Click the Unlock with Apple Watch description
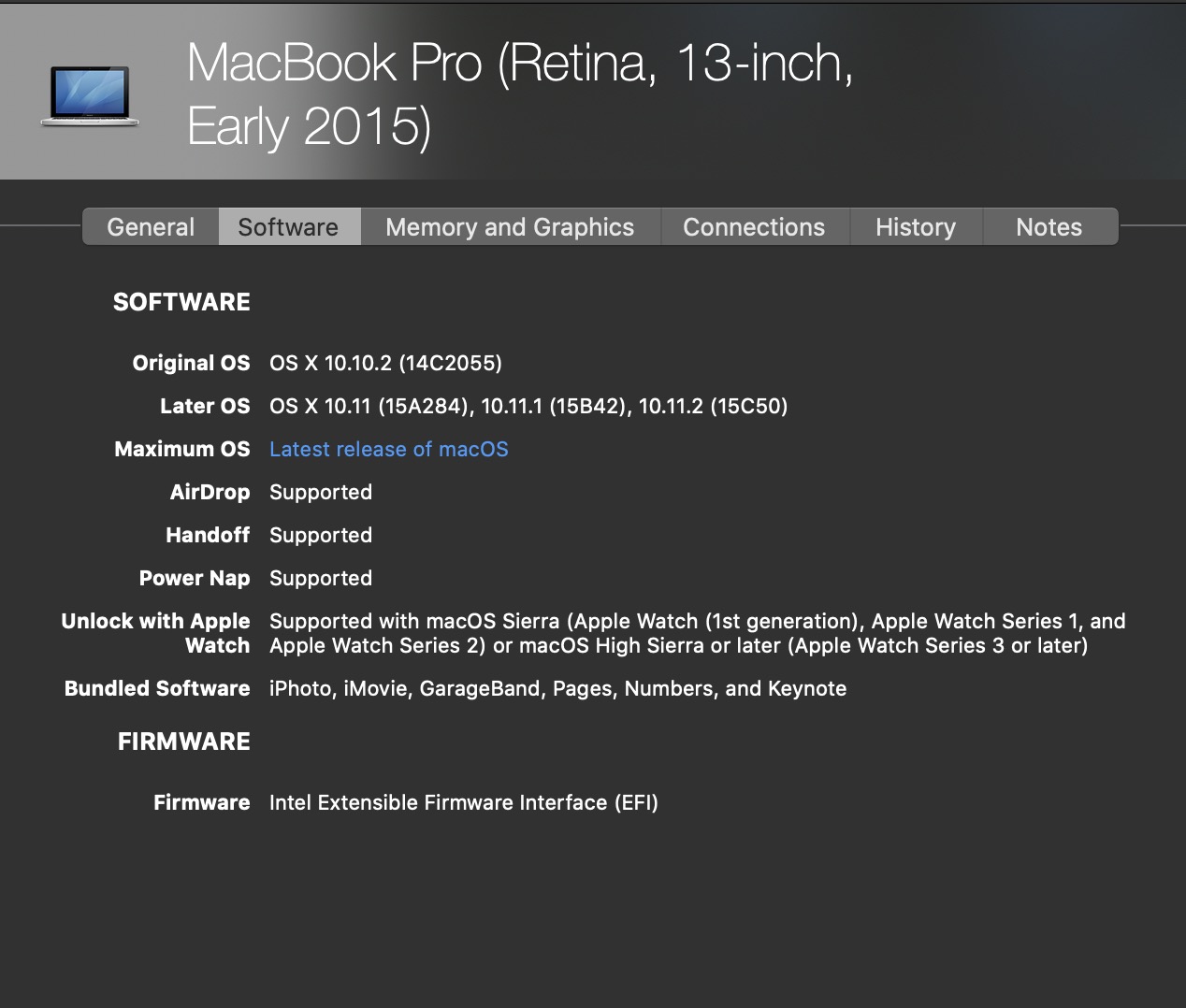 [697, 633]
